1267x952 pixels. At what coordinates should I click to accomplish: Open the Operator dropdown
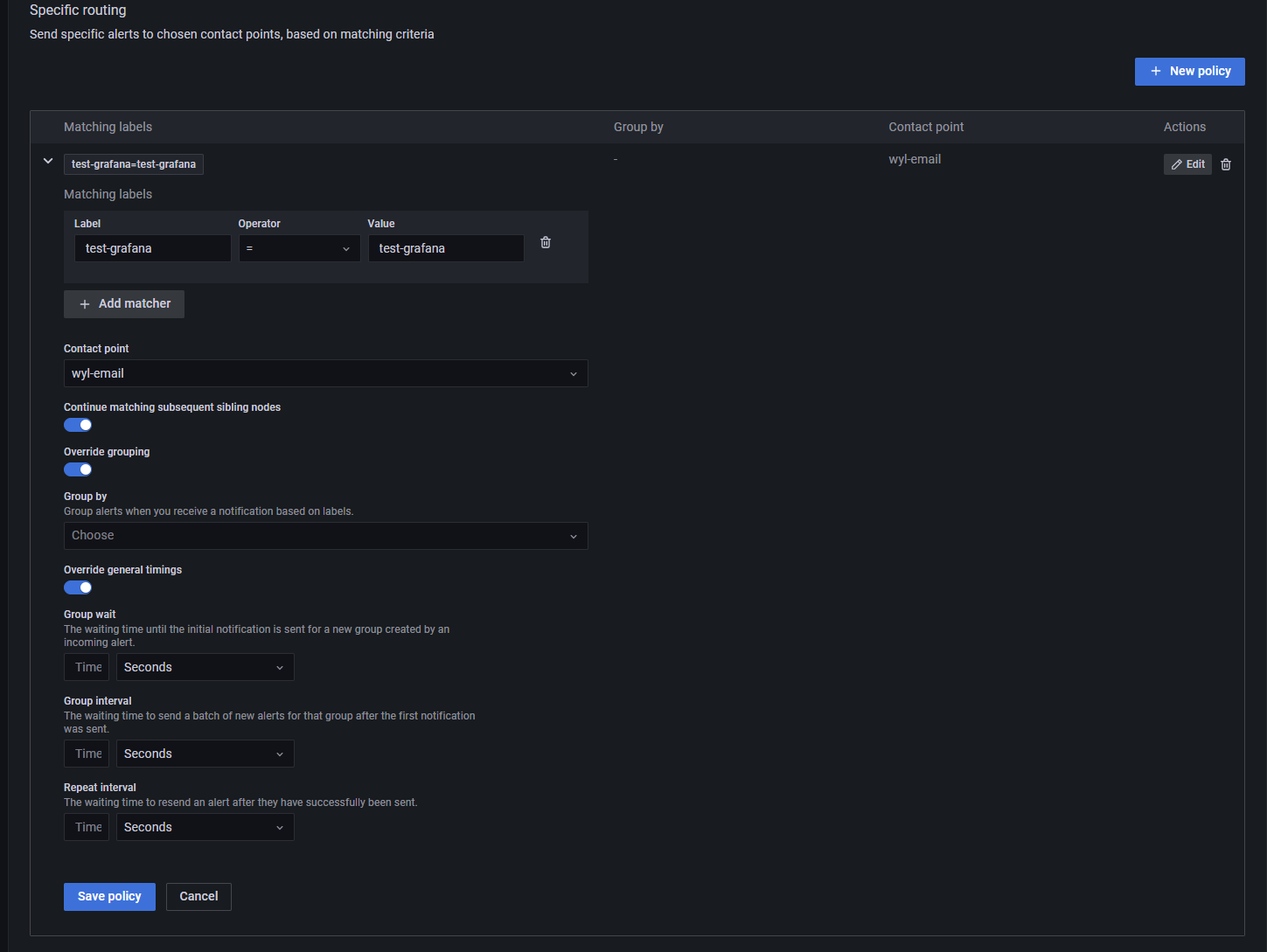[x=299, y=248]
